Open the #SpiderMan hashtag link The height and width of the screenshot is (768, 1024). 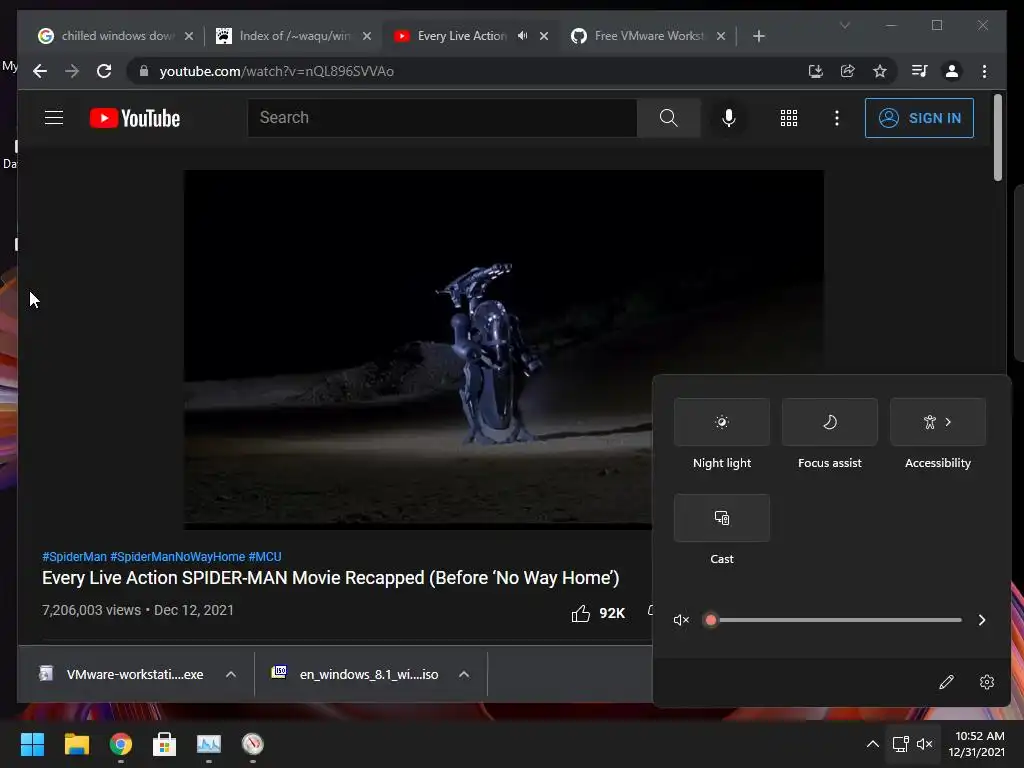click(x=74, y=556)
